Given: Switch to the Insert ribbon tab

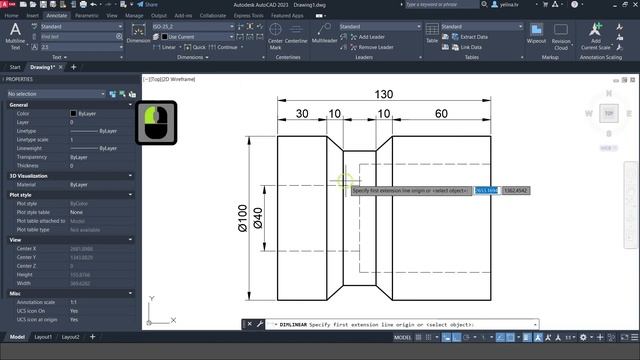Looking at the screenshot, I should [32, 16].
